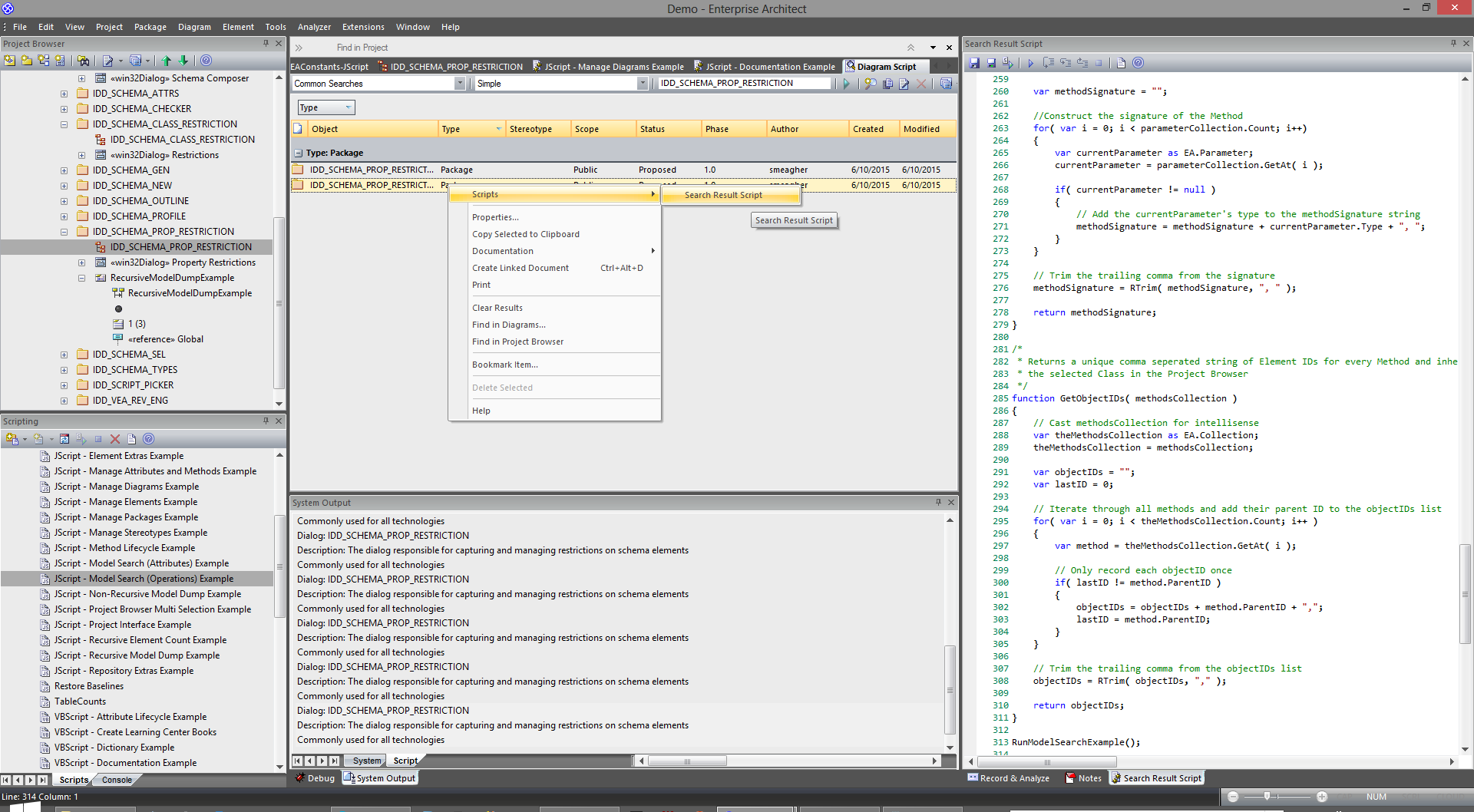
Task: Click the red delete icon in Scripting toolbar
Action: (x=115, y=439)
